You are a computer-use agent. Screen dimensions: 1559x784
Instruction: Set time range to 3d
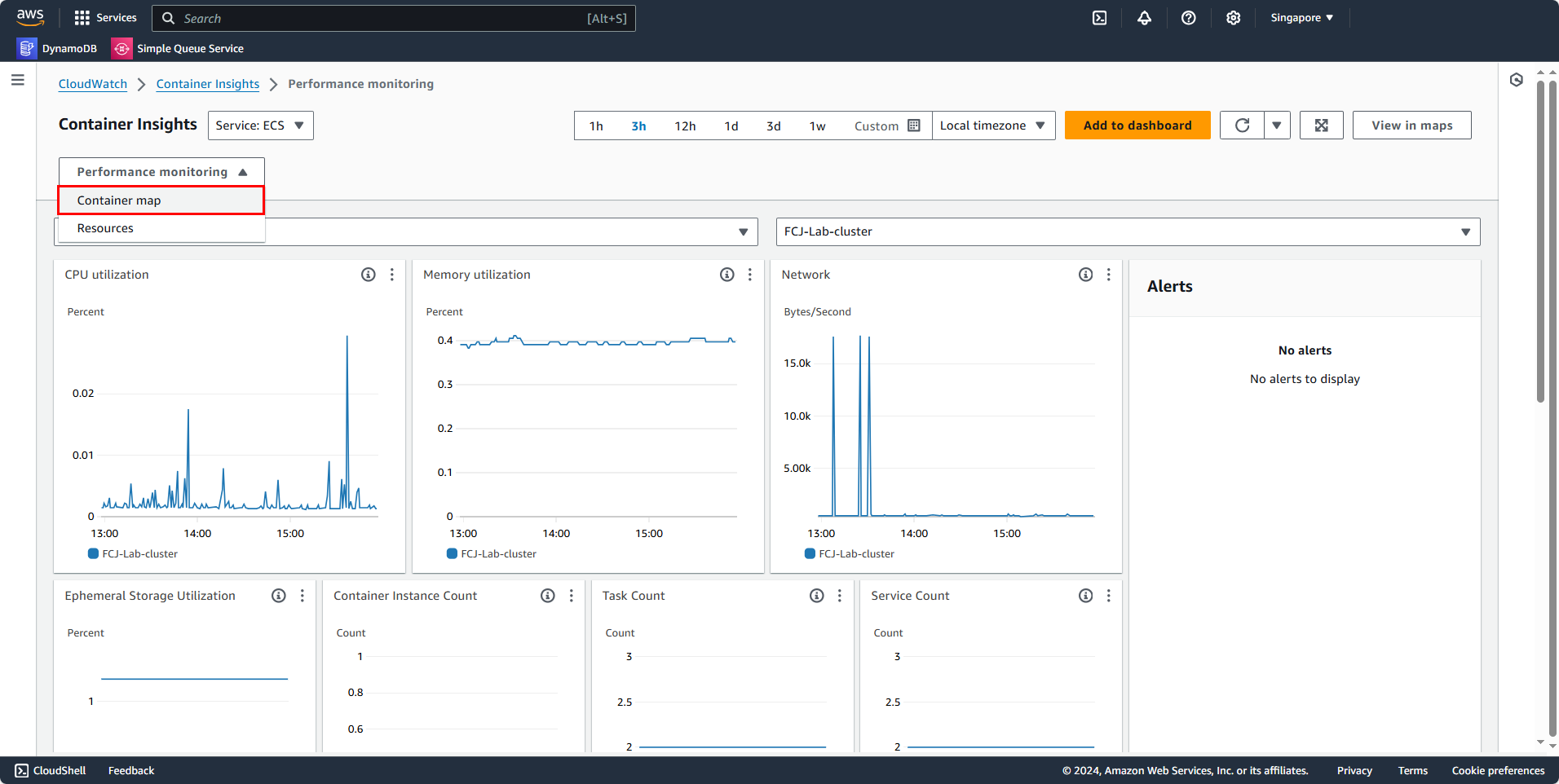[774, 126]
